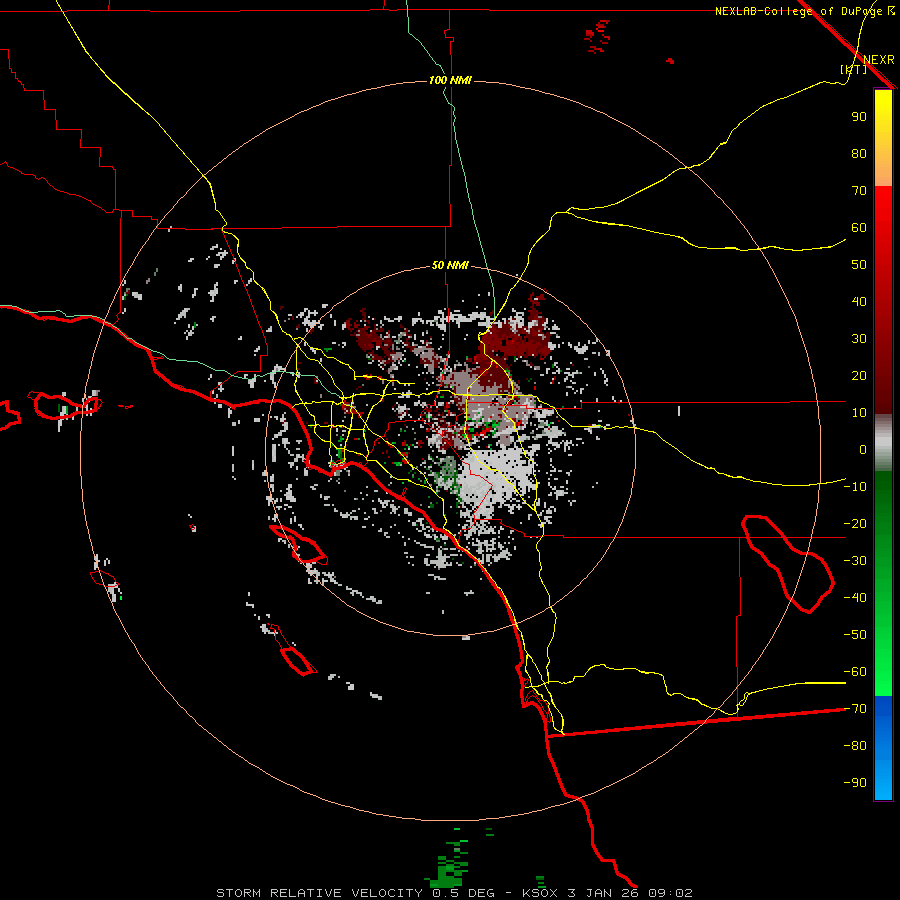
Task: Click the '-90' value on the velocity scale
Action: click(x=855, y=782)
